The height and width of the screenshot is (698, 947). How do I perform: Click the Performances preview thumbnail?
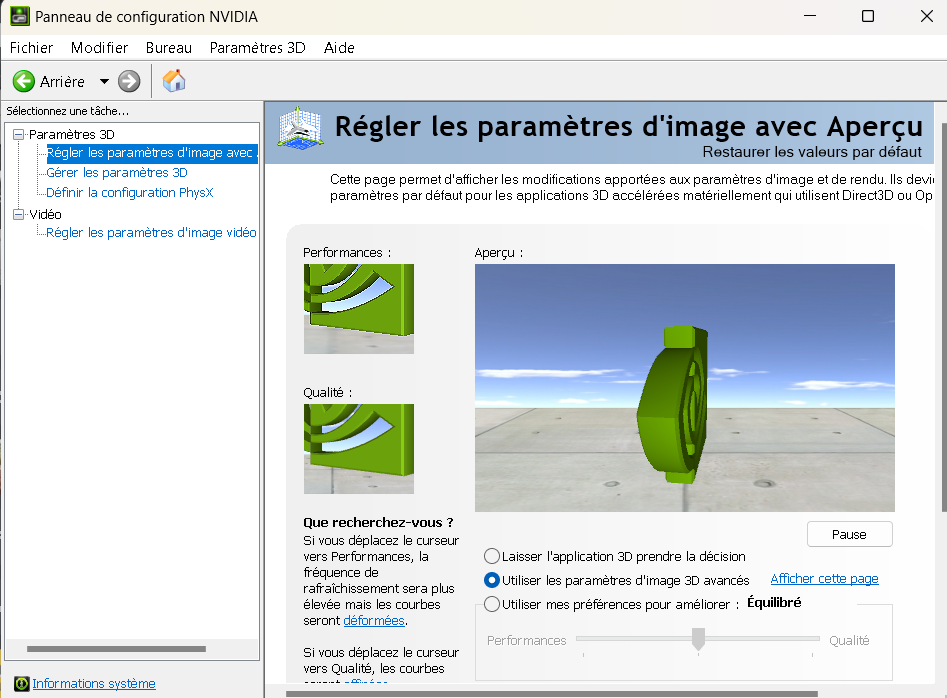(x=358, y=308)
